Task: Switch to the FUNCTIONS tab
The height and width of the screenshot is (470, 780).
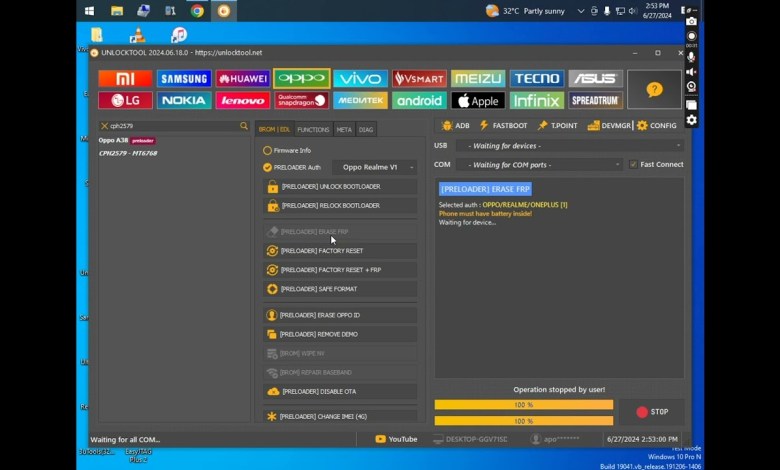Action: (313, 129)
